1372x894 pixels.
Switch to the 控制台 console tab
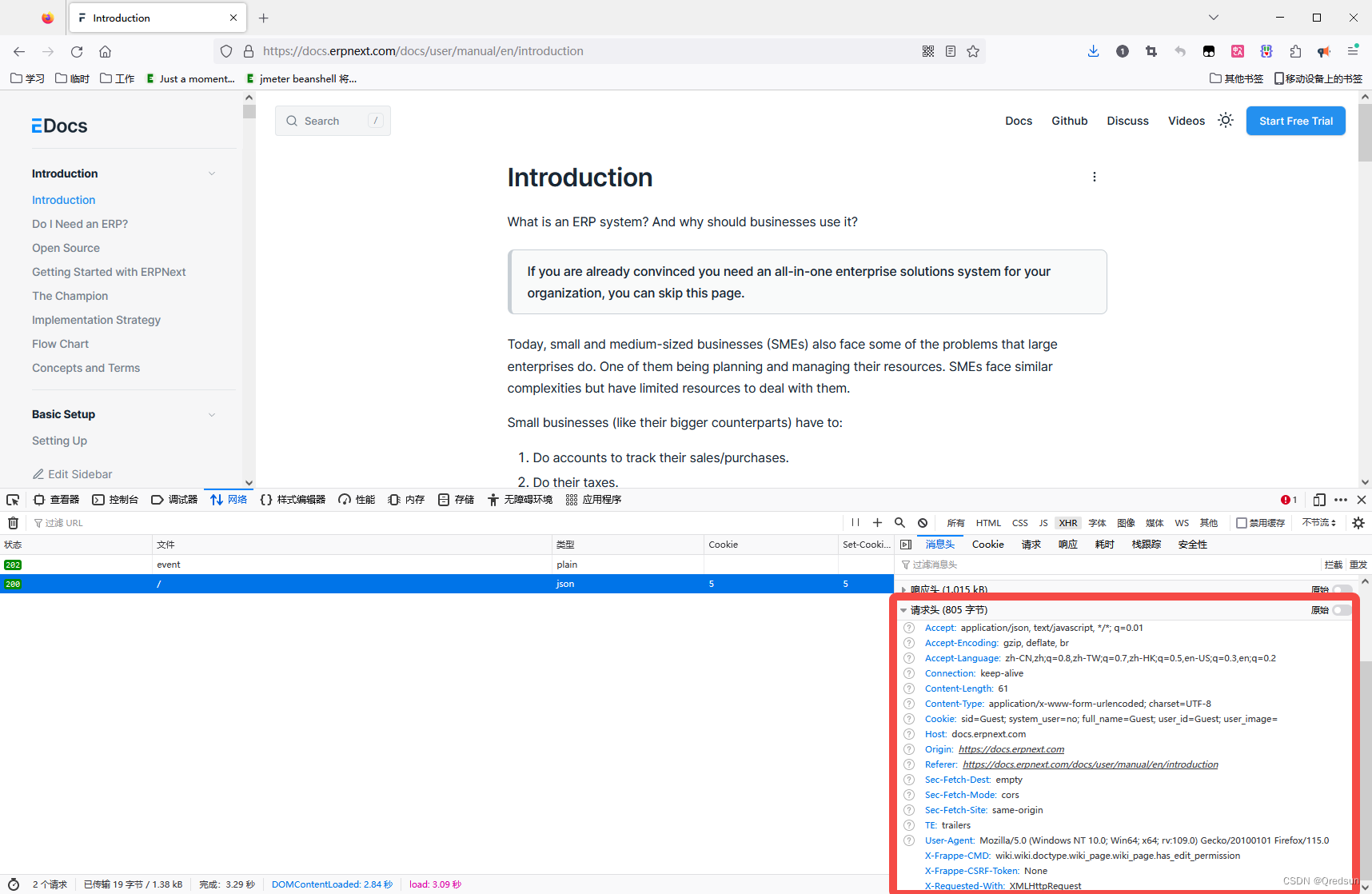point(115,500)
